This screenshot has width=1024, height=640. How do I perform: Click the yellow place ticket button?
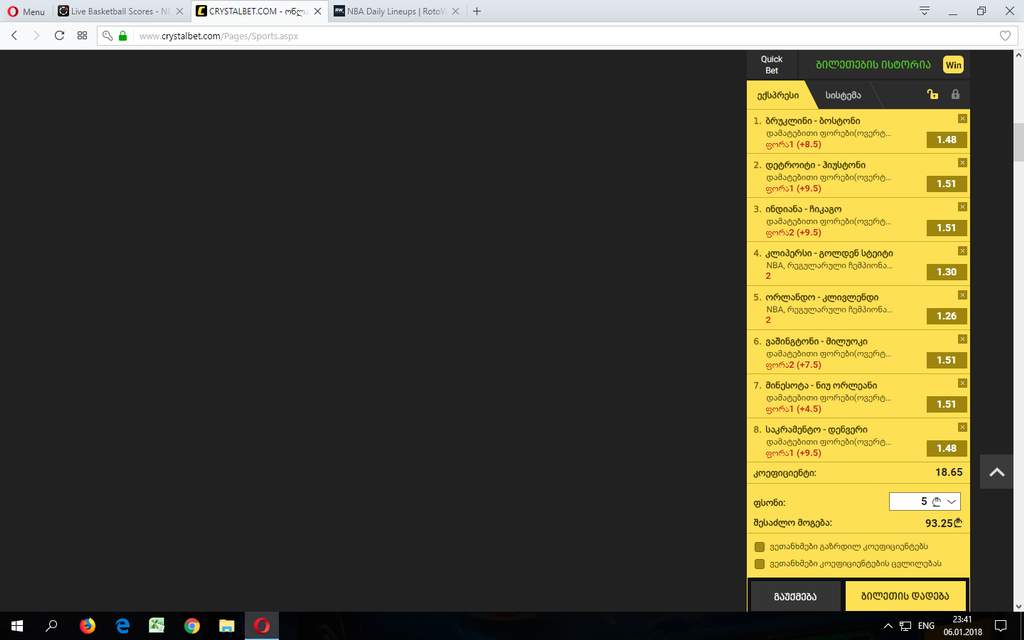(x=905, y=596)
